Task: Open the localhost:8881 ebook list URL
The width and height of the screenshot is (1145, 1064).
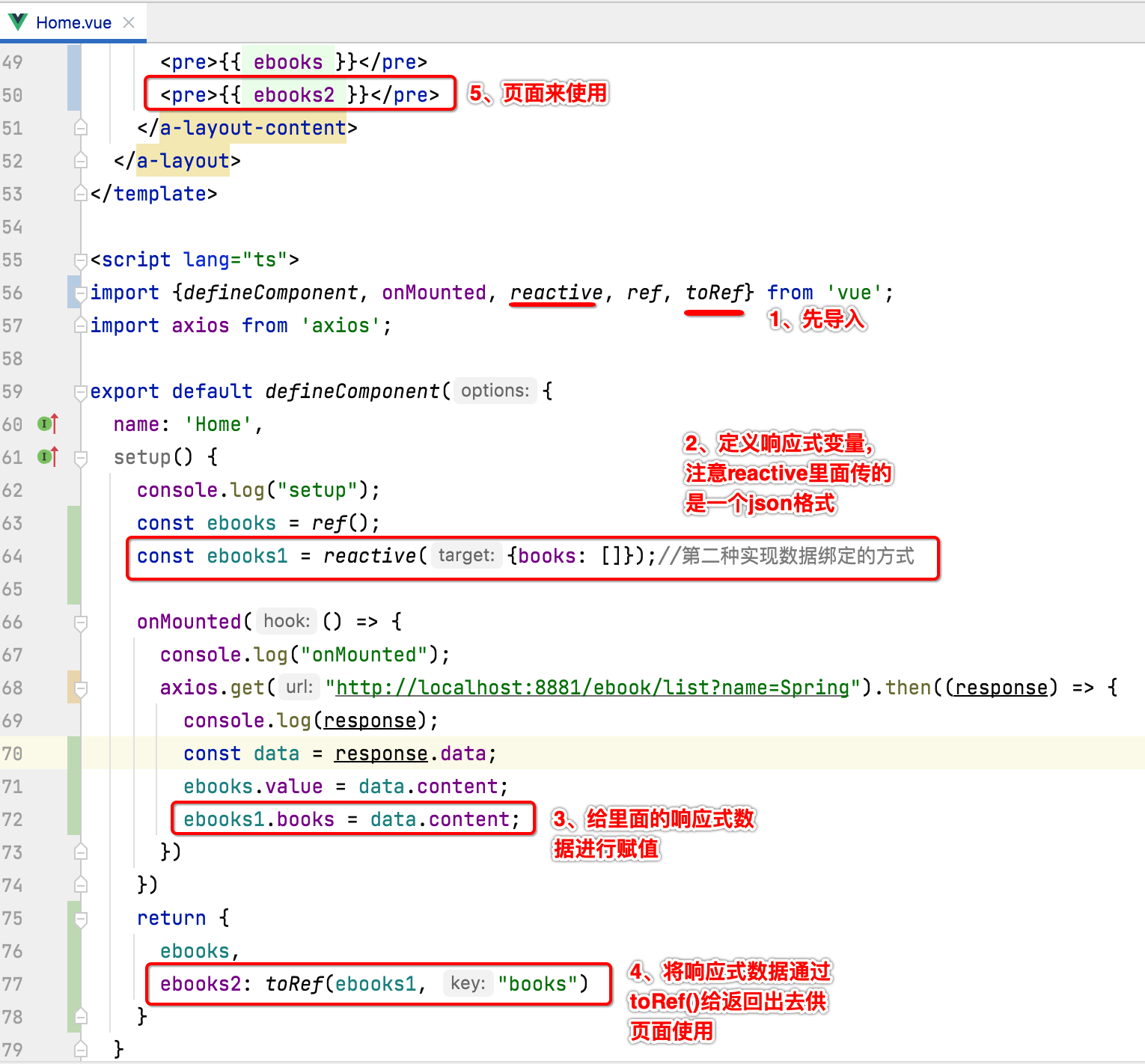Action: [x=593, y=688]
